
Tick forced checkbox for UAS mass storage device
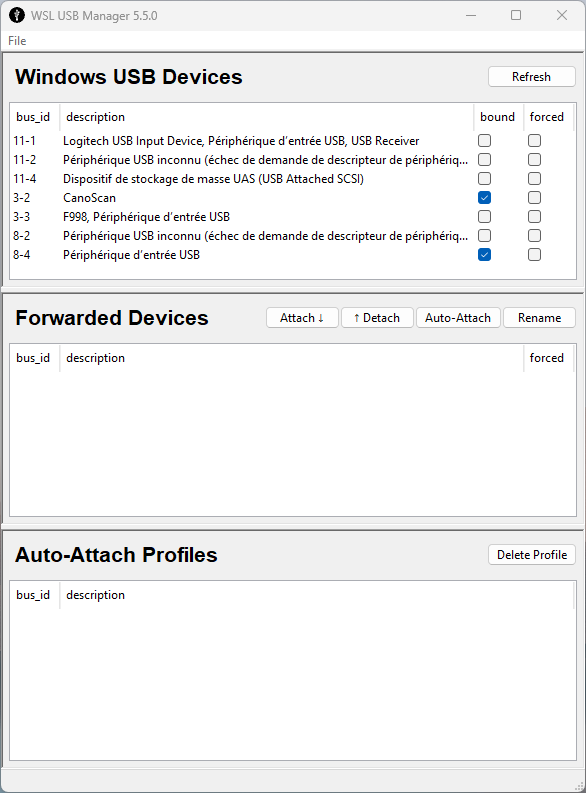(534, 179)
